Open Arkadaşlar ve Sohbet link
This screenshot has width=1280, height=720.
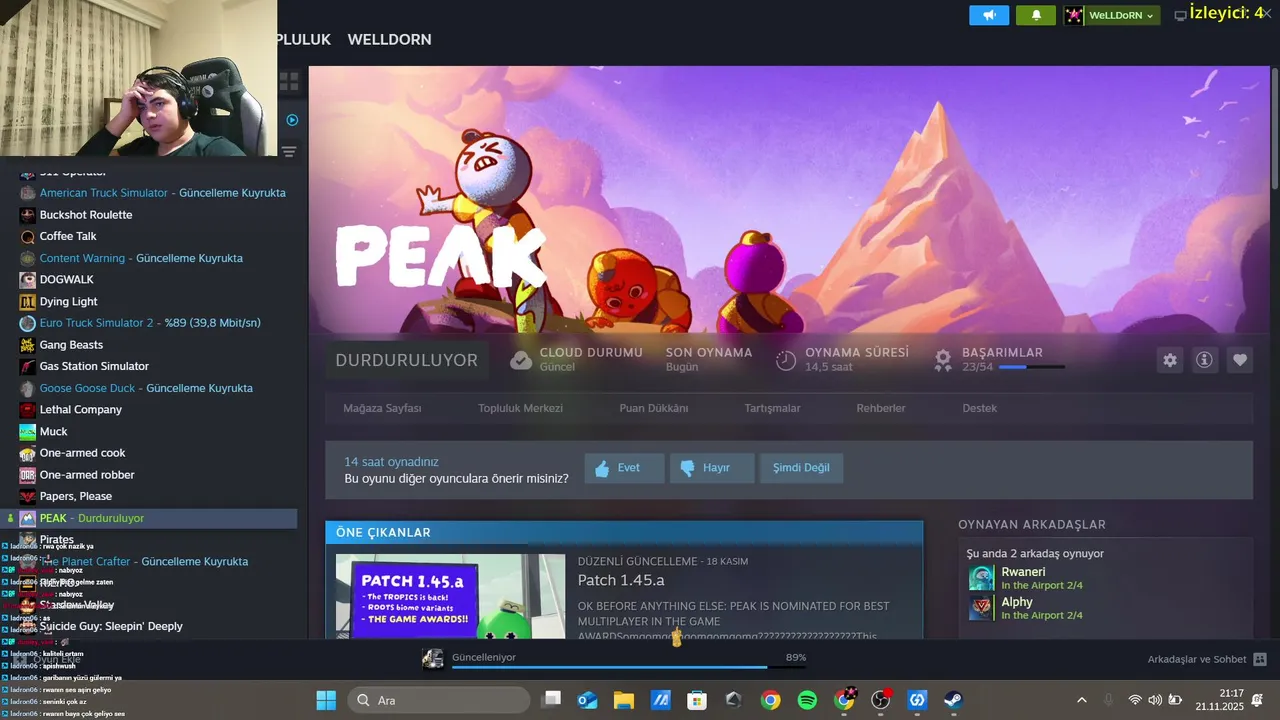[1197, 659]
